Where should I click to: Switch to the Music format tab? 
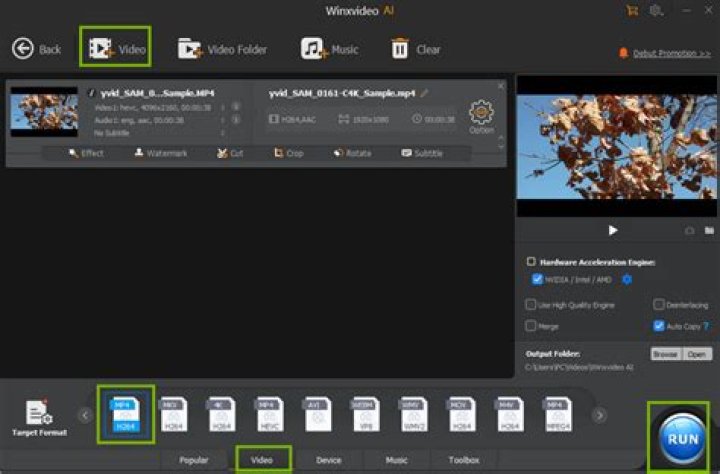point(396,460)
